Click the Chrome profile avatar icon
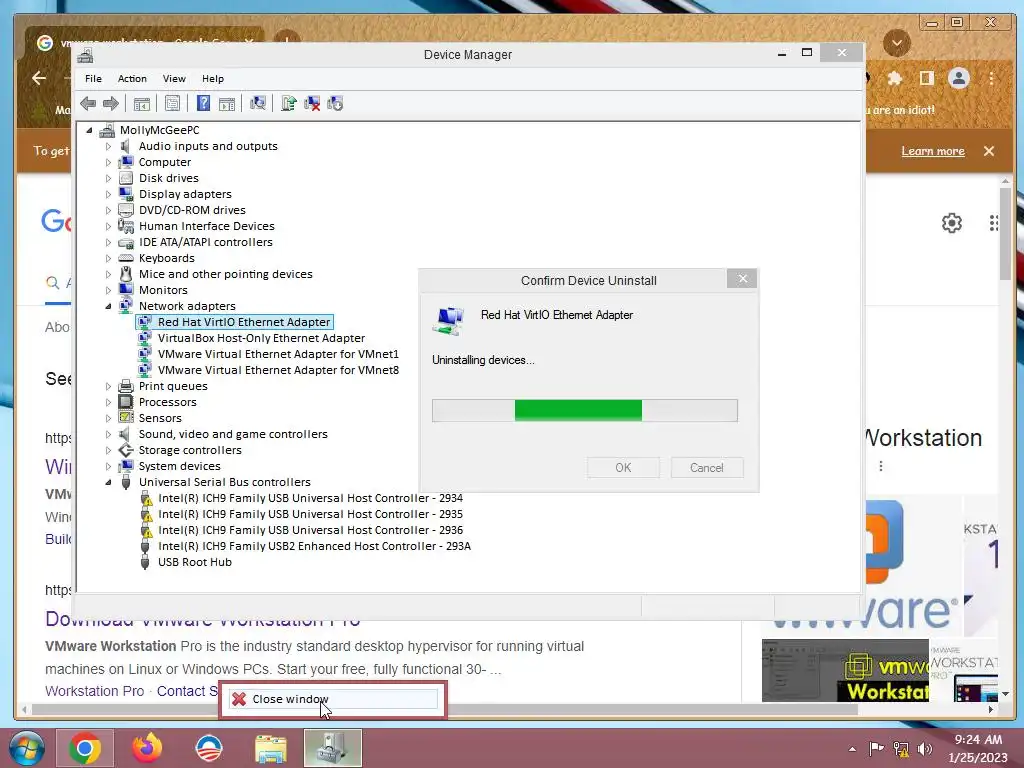 pos(959,78)
